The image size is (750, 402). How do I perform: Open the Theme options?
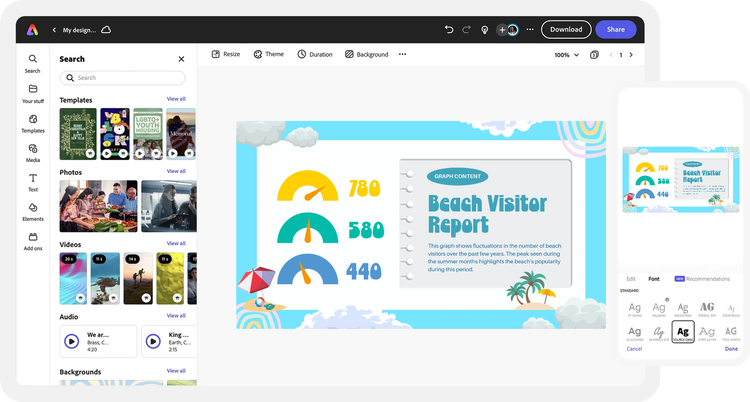(268, 54)
